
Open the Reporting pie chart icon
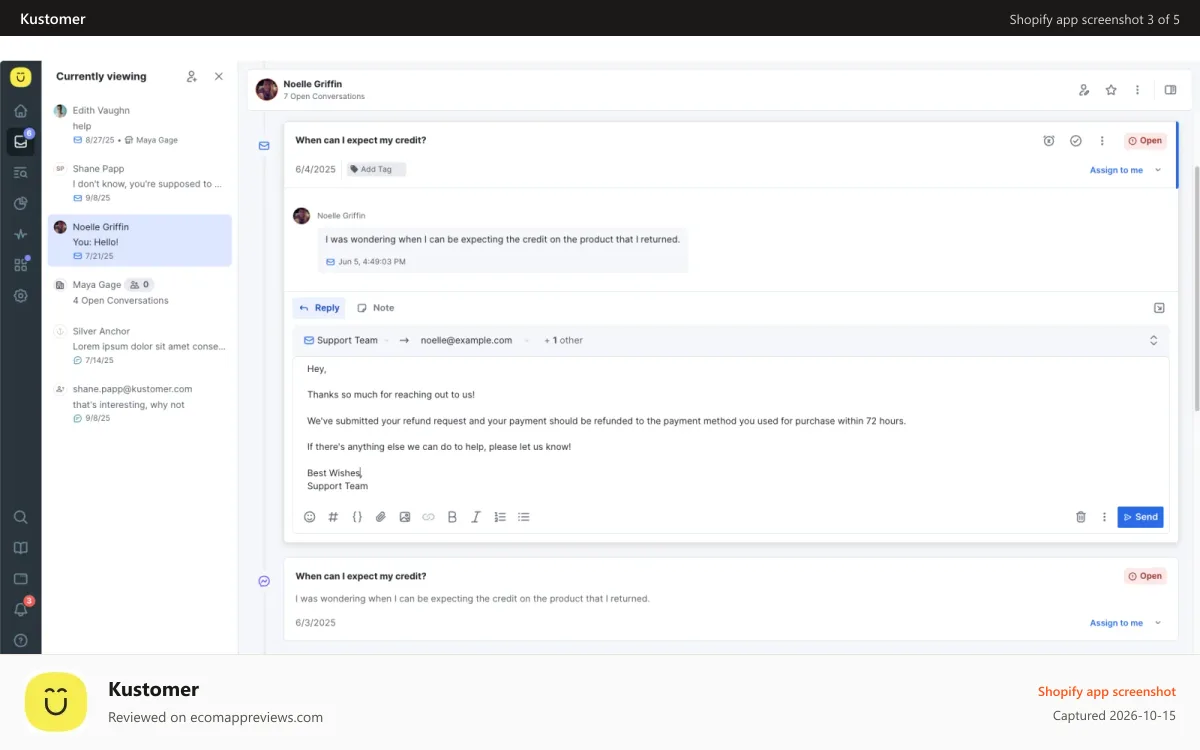coord(20,204)
